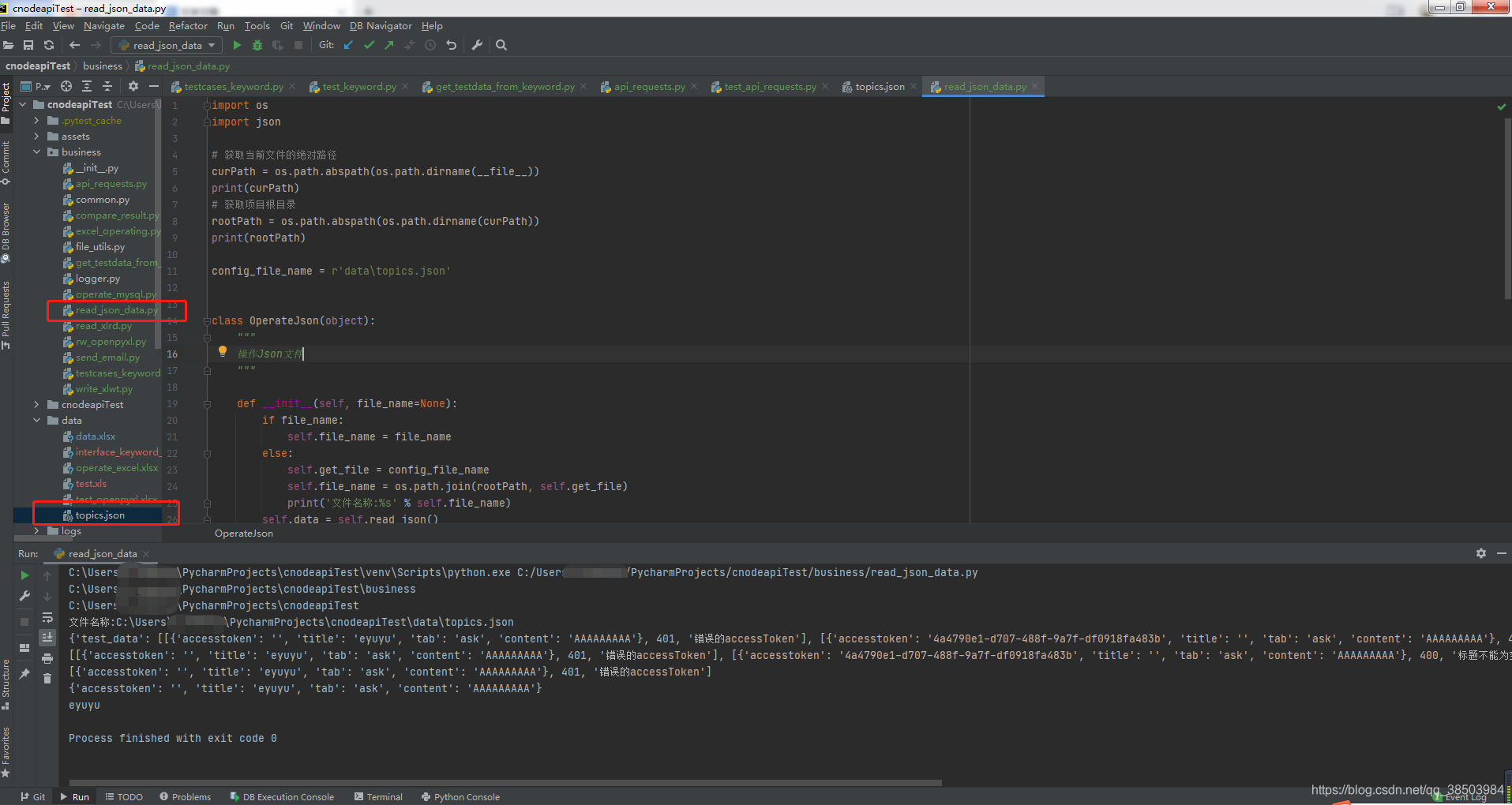The width and height of the screenshot is (1512, 805).
Task: Open settings with the wrench toolbar icon
Action: [x=477, y=45]
